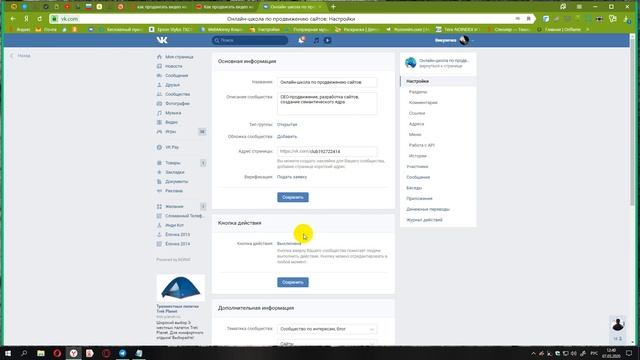Open 'Новости' in left menu
Viewport: 640px width, 360px height.
click(174, 66)
